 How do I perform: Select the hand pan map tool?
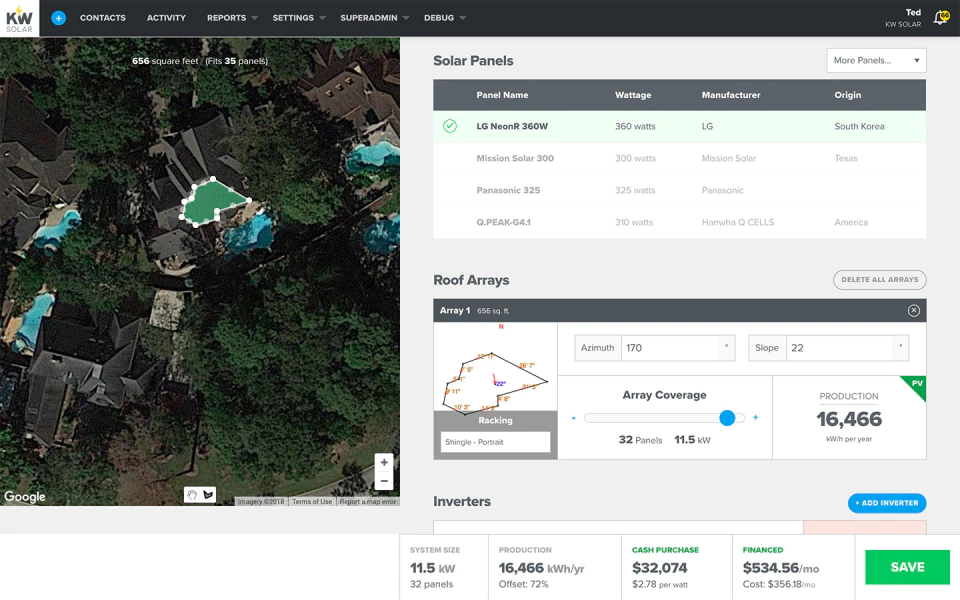(192, 495)
